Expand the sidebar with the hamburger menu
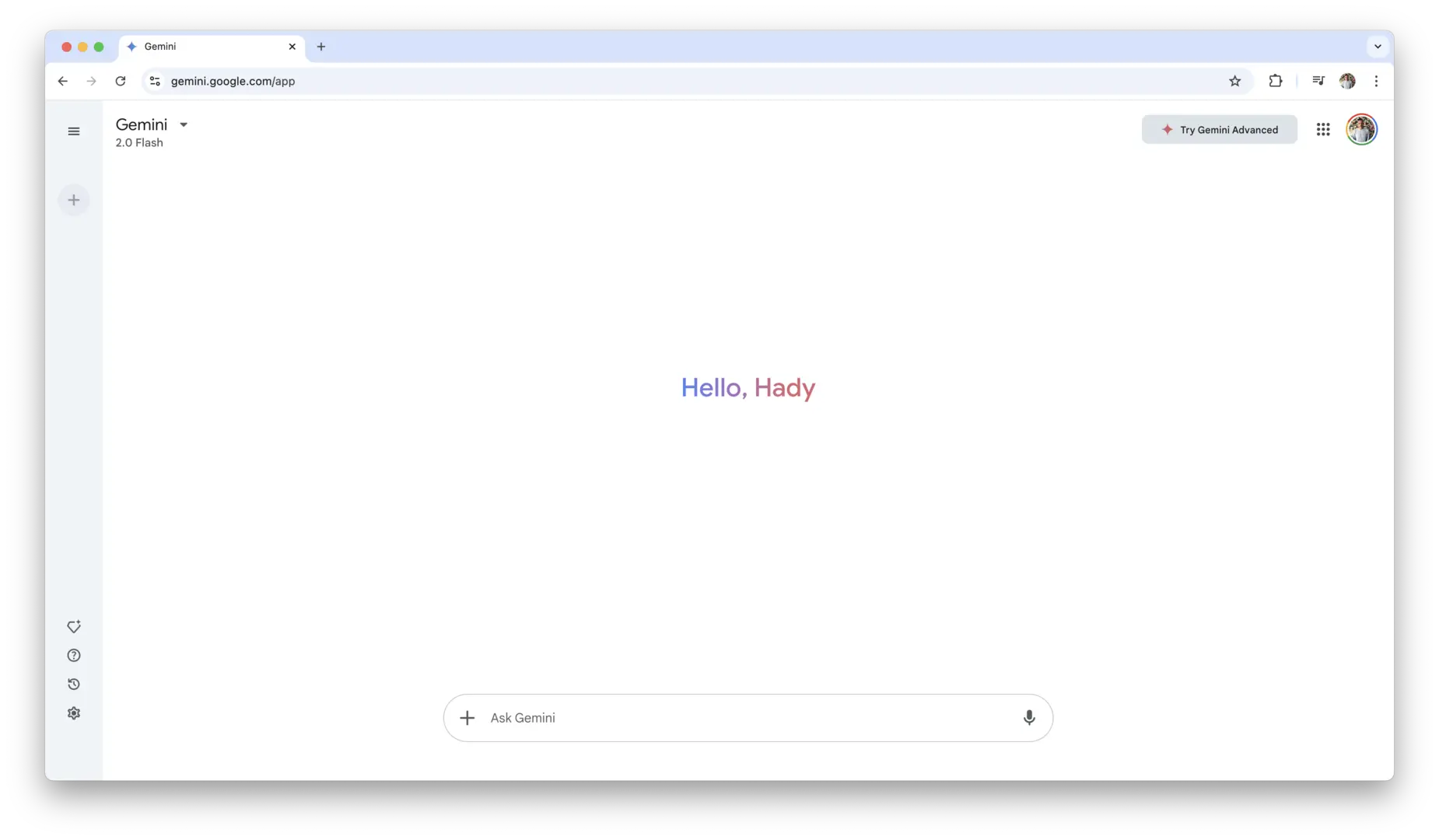Image resolution: width=1439 pixels, height=840 pixels. coord(74,131)
